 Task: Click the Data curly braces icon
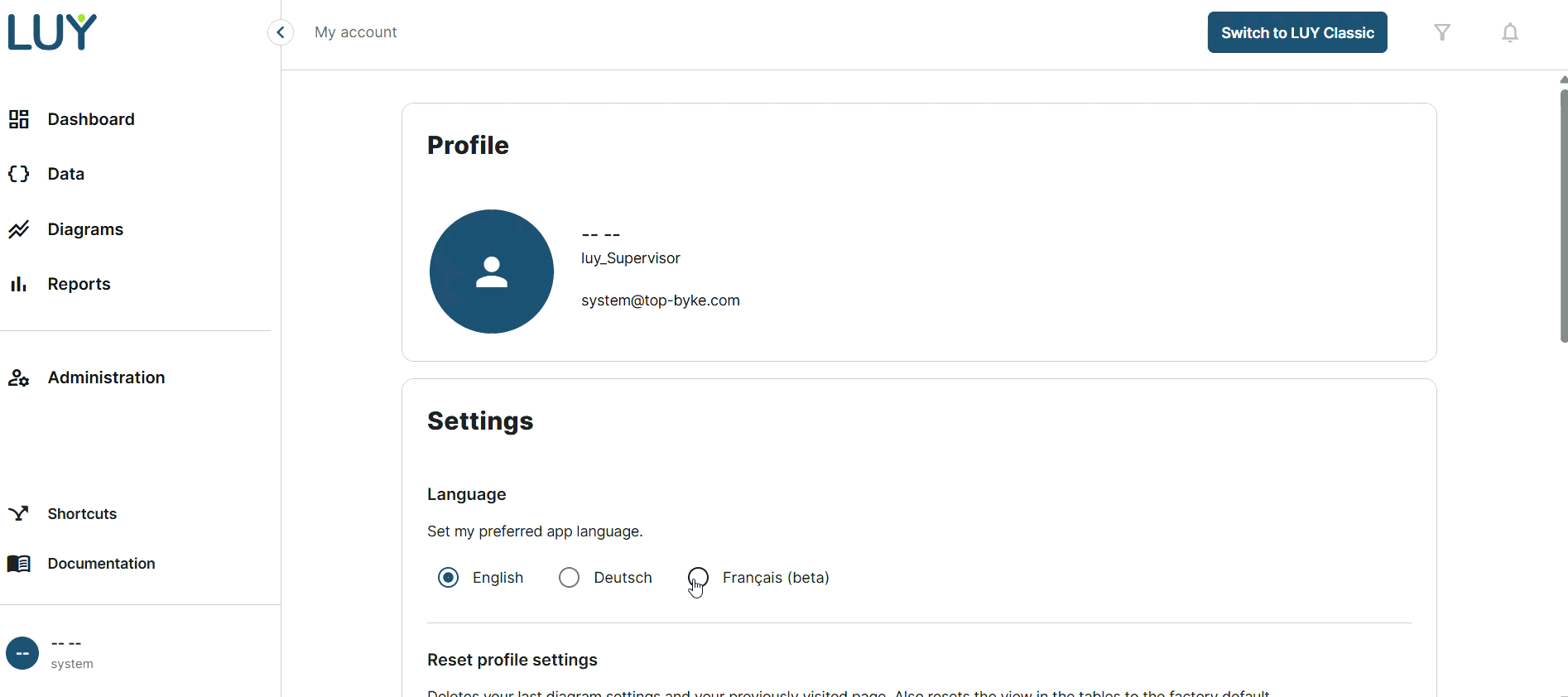(x=19, y=174)
